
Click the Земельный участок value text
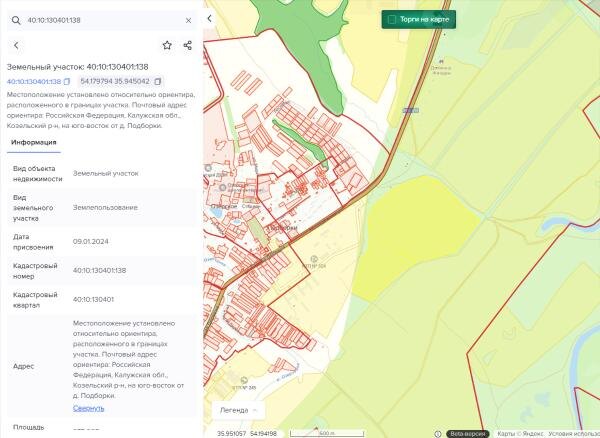(106, 173)
